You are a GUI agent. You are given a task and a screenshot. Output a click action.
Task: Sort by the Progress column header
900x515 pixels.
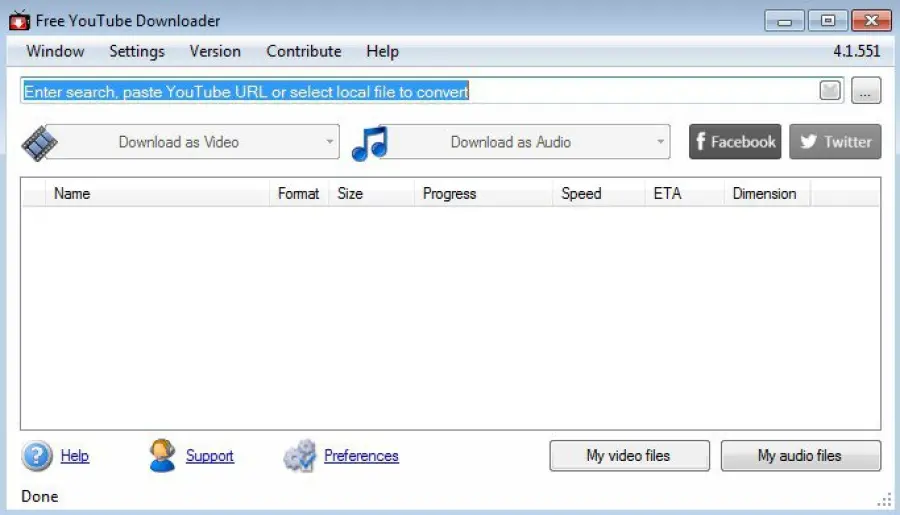pyautogui.click(x=483, y=193)
